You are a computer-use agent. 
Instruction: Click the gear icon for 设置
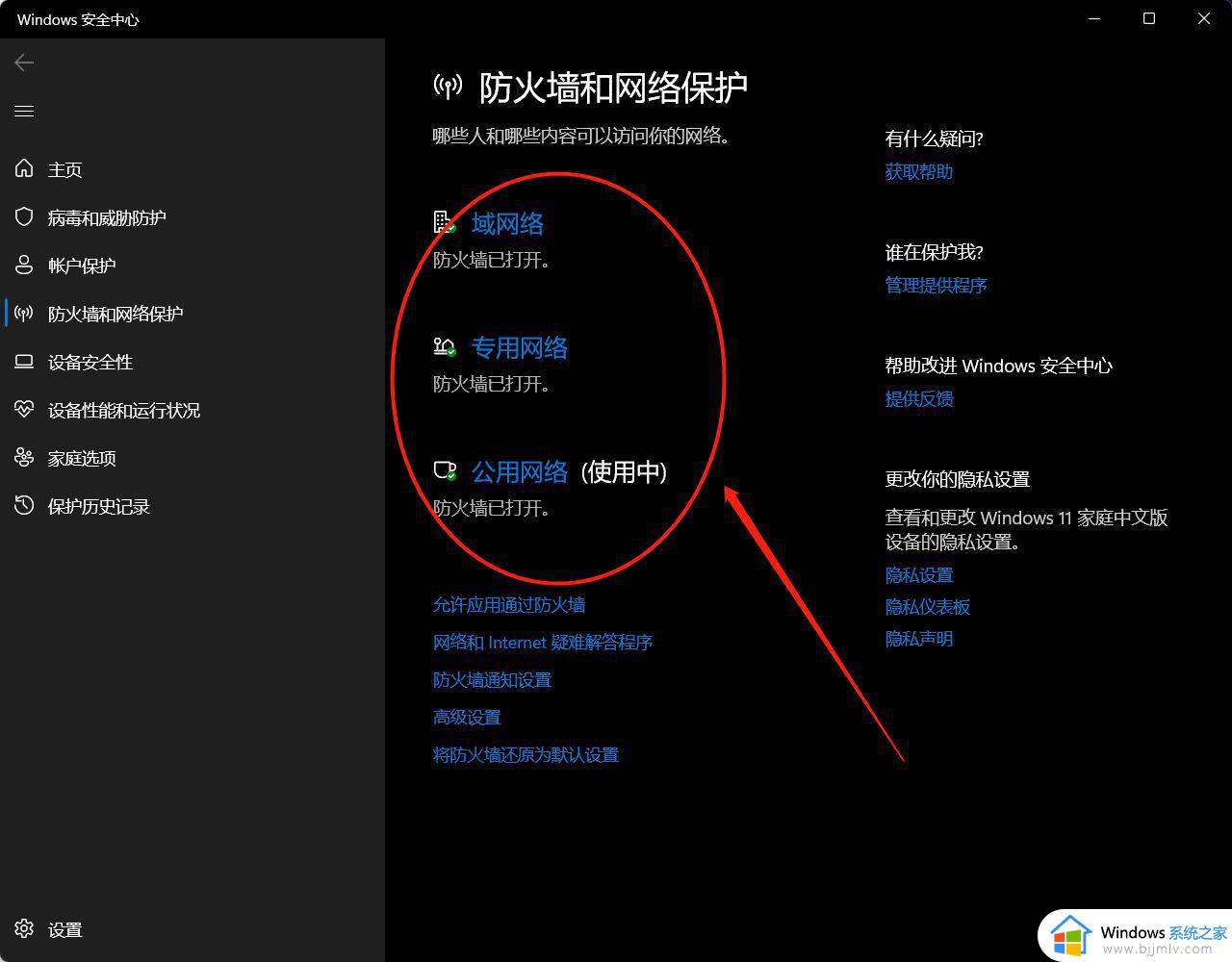click(x=24, y=928)
